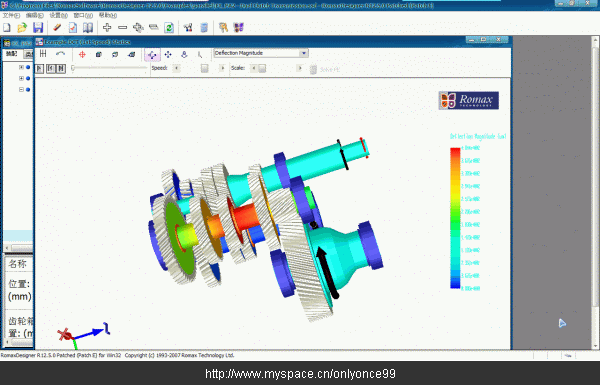Select the third cube view icon with arrow

[x=132, y=54]
